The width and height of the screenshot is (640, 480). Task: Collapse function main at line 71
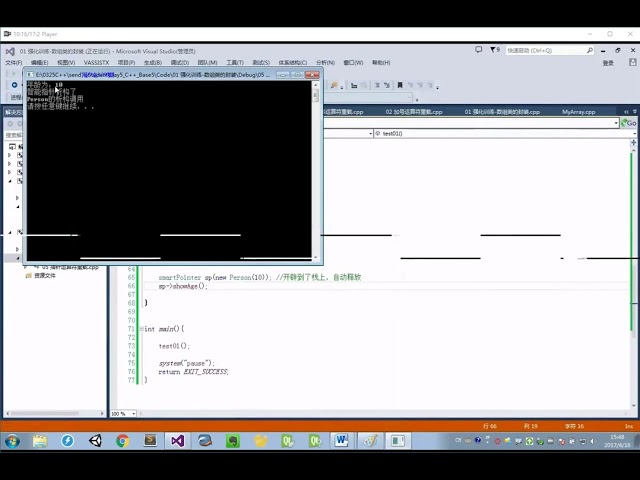click(x=141, y=329)
